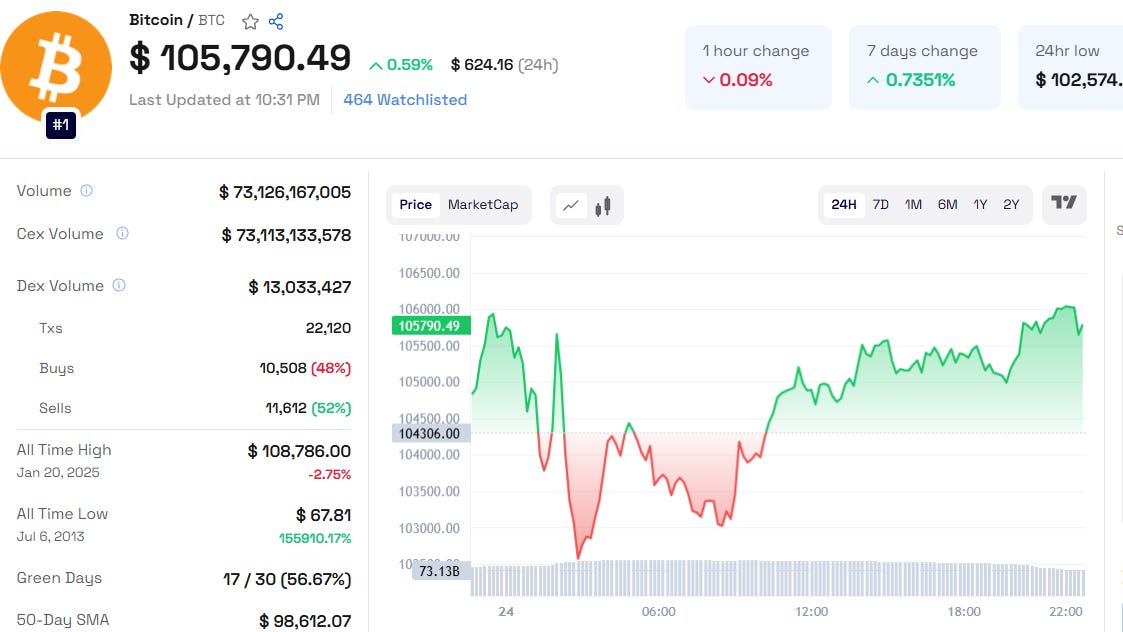
Task: Select the 6M time range tab
Action: 948,205
